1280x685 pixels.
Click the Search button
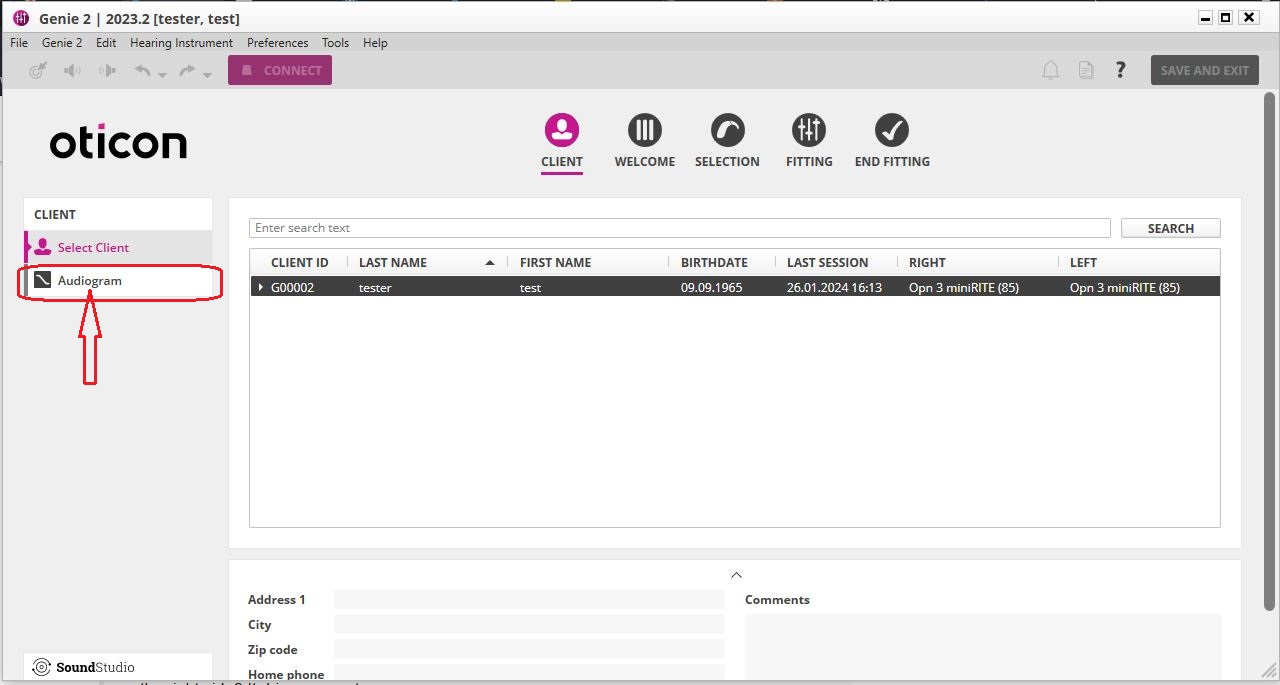(1171, 228)
